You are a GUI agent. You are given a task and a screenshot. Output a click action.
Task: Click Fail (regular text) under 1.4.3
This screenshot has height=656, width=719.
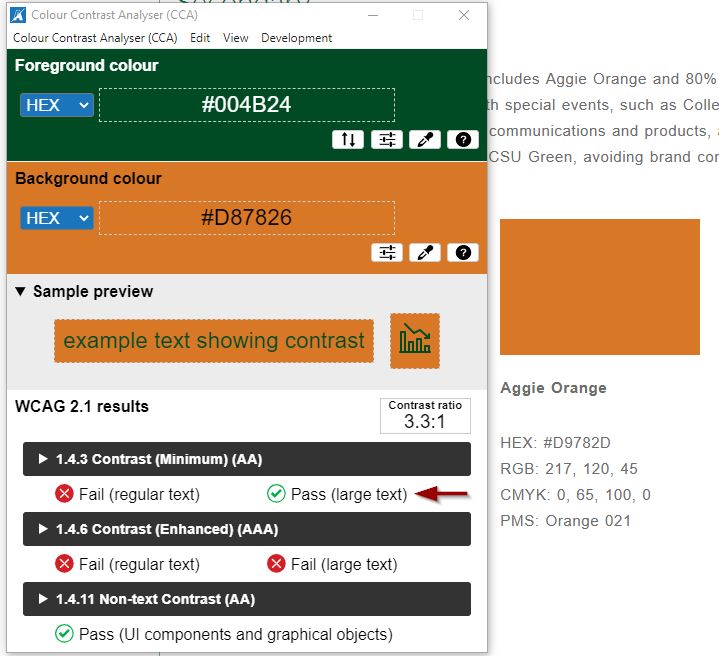(127, 494)
